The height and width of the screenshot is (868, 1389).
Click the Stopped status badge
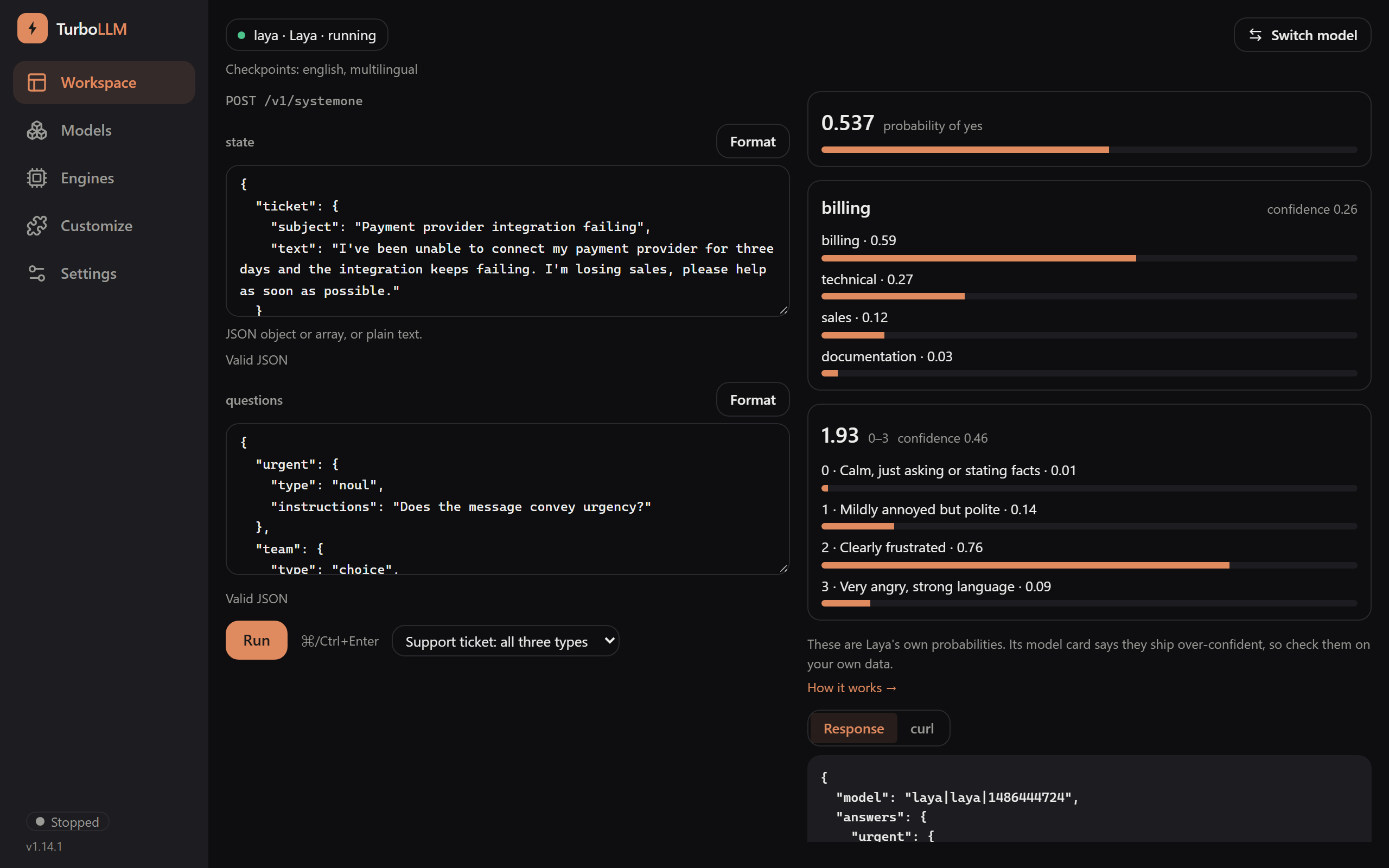point(68,821)
